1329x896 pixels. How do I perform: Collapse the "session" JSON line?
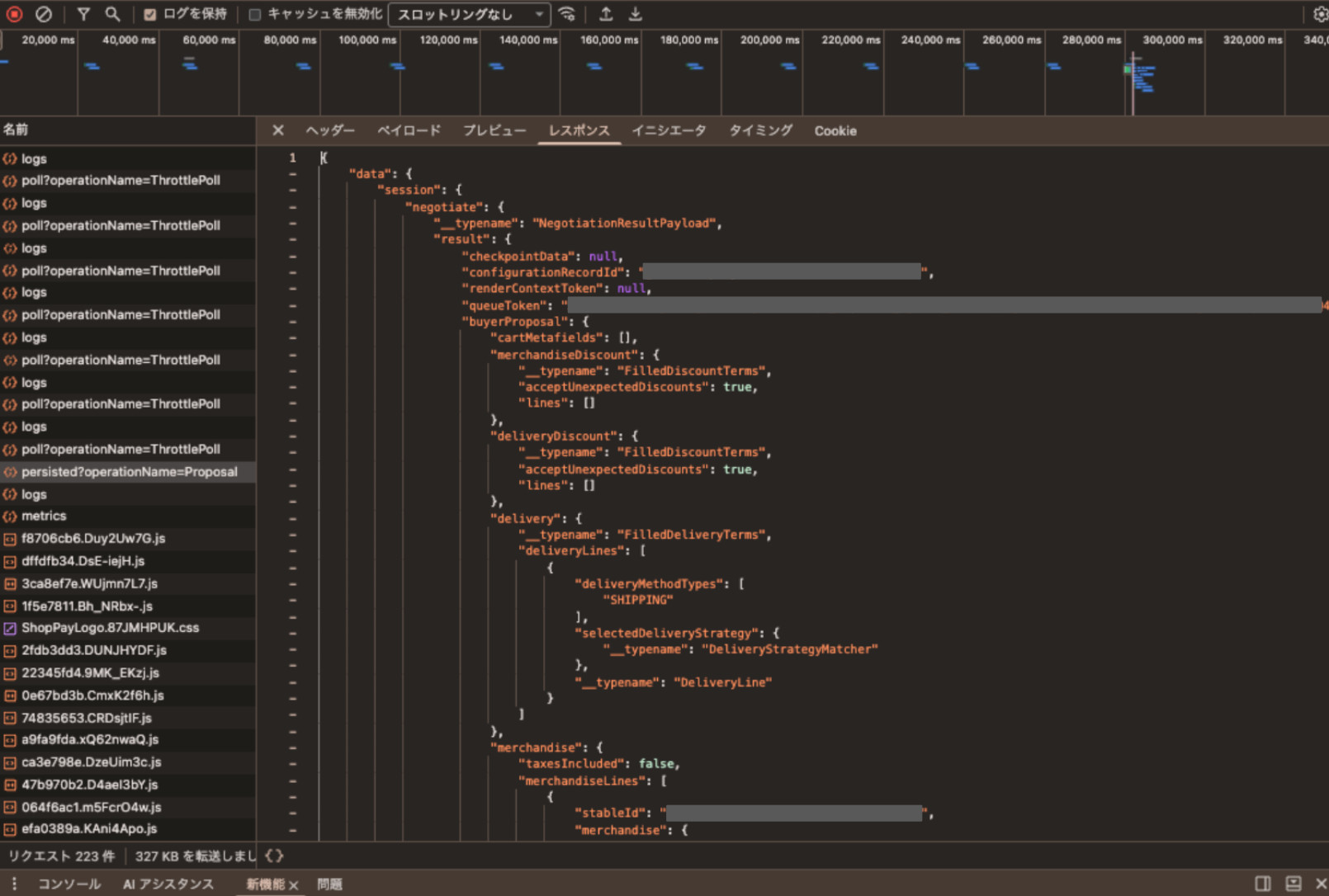[x=292, y=191]
